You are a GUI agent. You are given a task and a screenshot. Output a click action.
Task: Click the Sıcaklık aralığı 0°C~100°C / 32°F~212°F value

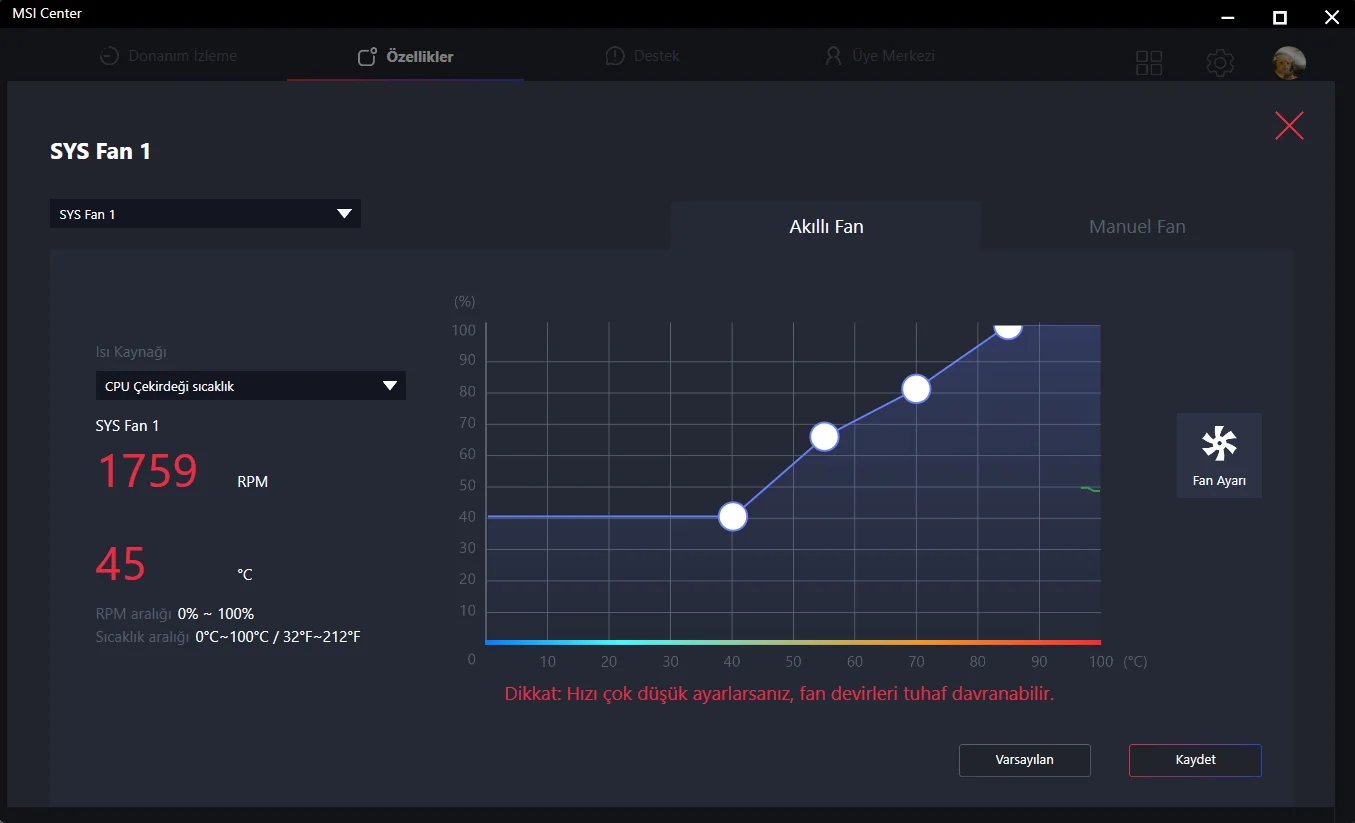point(278,636)
